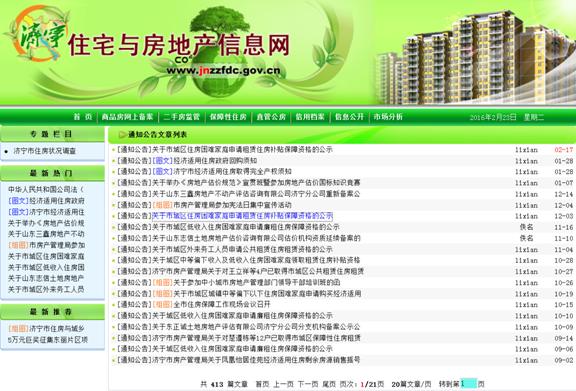Open the 商品房网上备案 menu item

coord(127,117)
